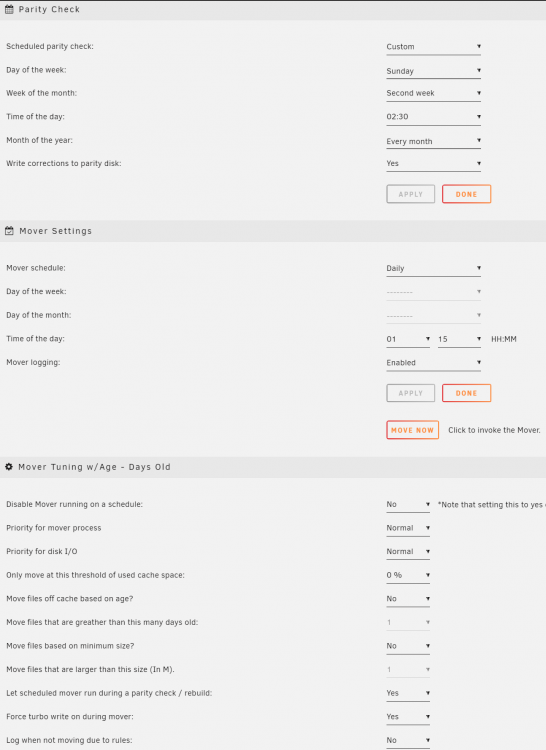Click Apply in Parity Check section
This screenshot has height=750, width=546.
(411, 194)
